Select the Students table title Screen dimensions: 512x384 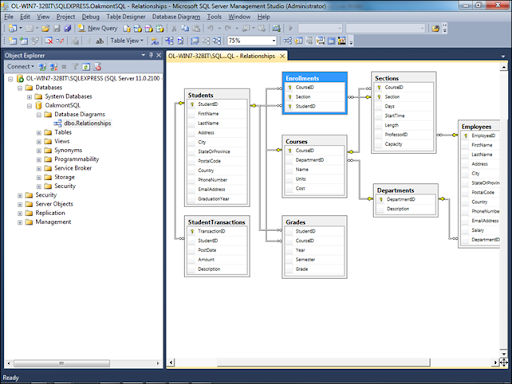pos(200,95)
